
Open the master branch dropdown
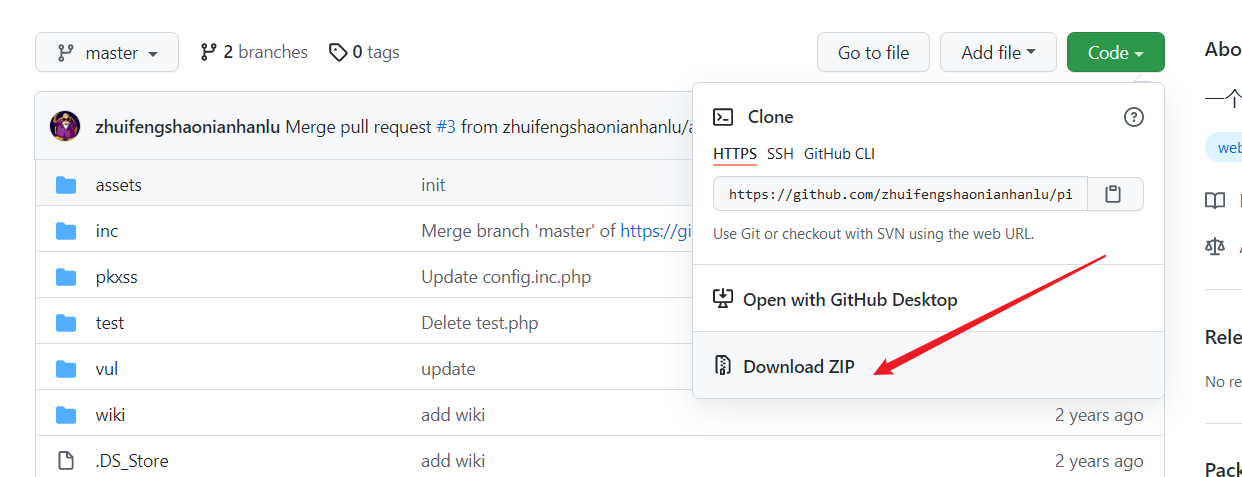coord(107,52)
